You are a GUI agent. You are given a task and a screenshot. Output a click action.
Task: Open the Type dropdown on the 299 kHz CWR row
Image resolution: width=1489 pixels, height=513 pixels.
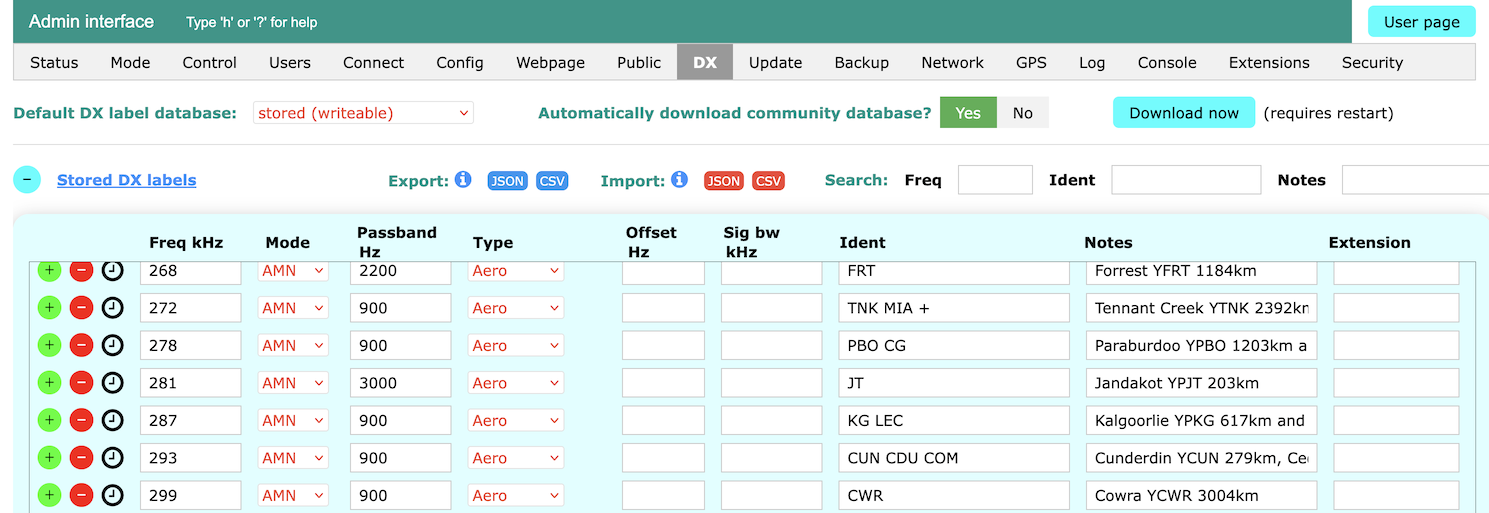pos(516,495)
